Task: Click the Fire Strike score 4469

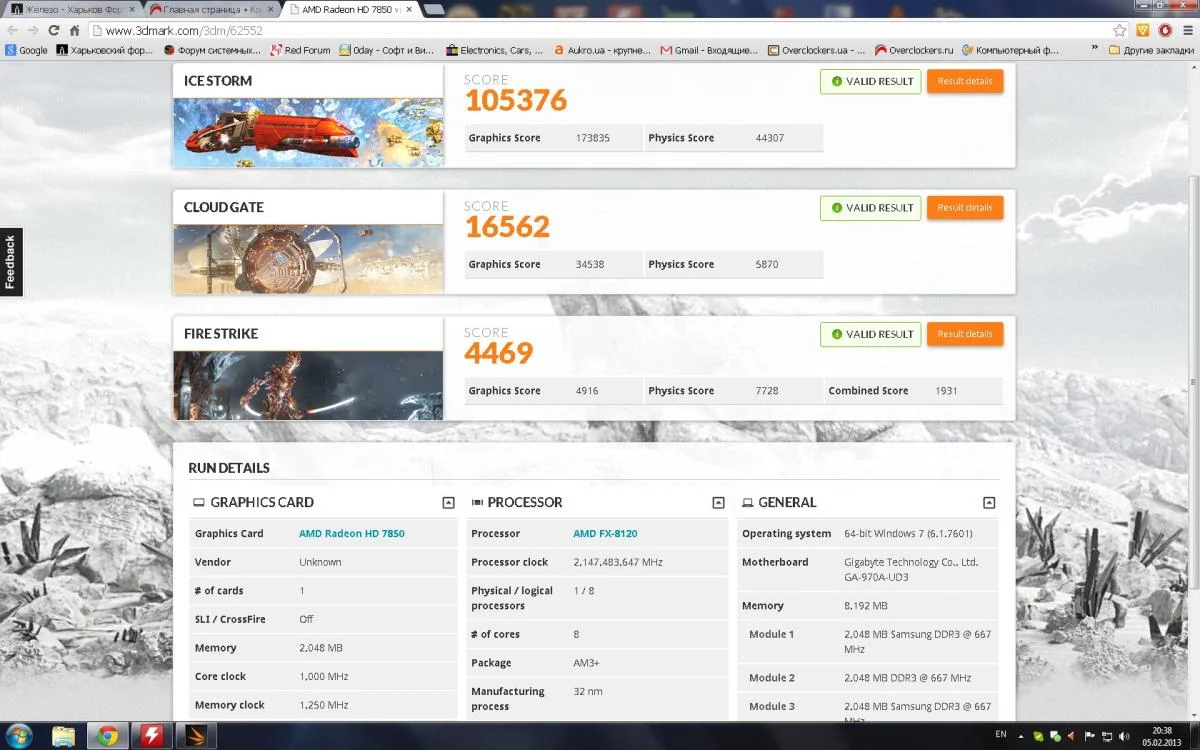Action: [499, 353]
